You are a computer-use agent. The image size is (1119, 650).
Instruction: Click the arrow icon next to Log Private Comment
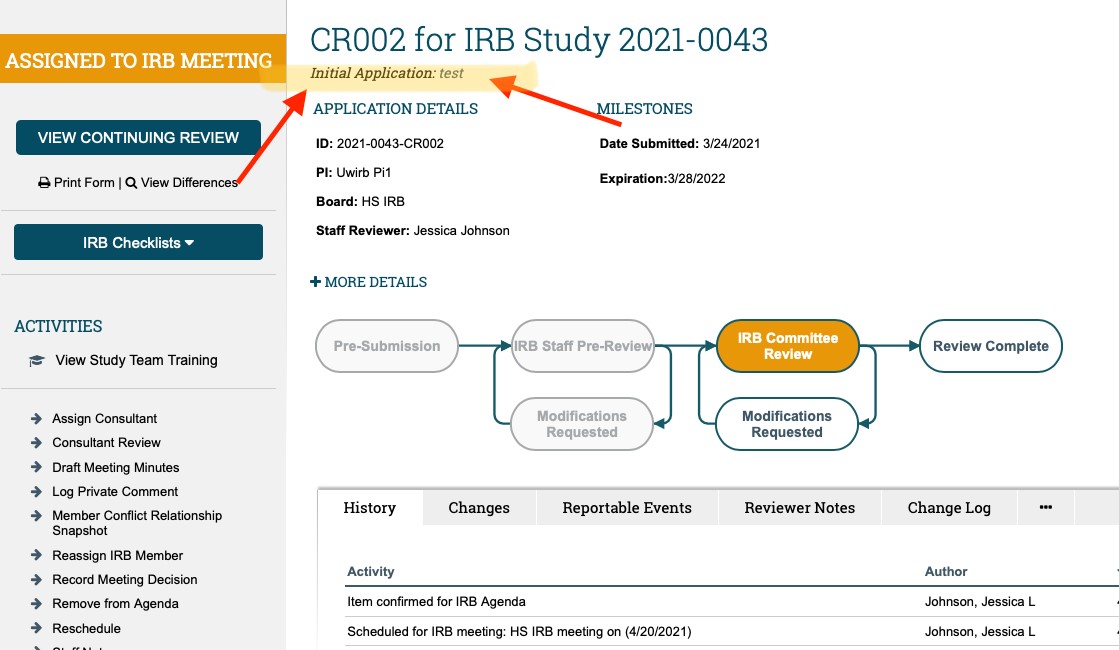tap(36, 492)
